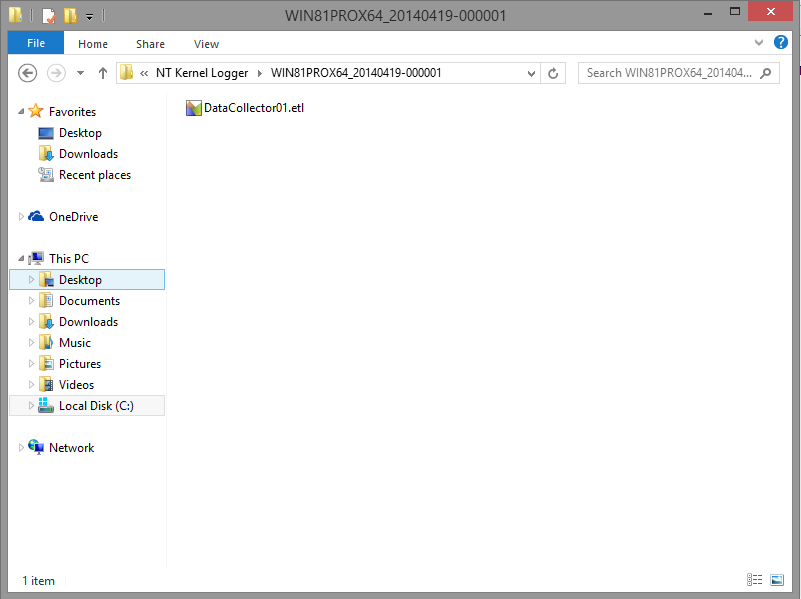801x599 pixels.
Task: Expand the Network tree node
Action: (21, 447)
